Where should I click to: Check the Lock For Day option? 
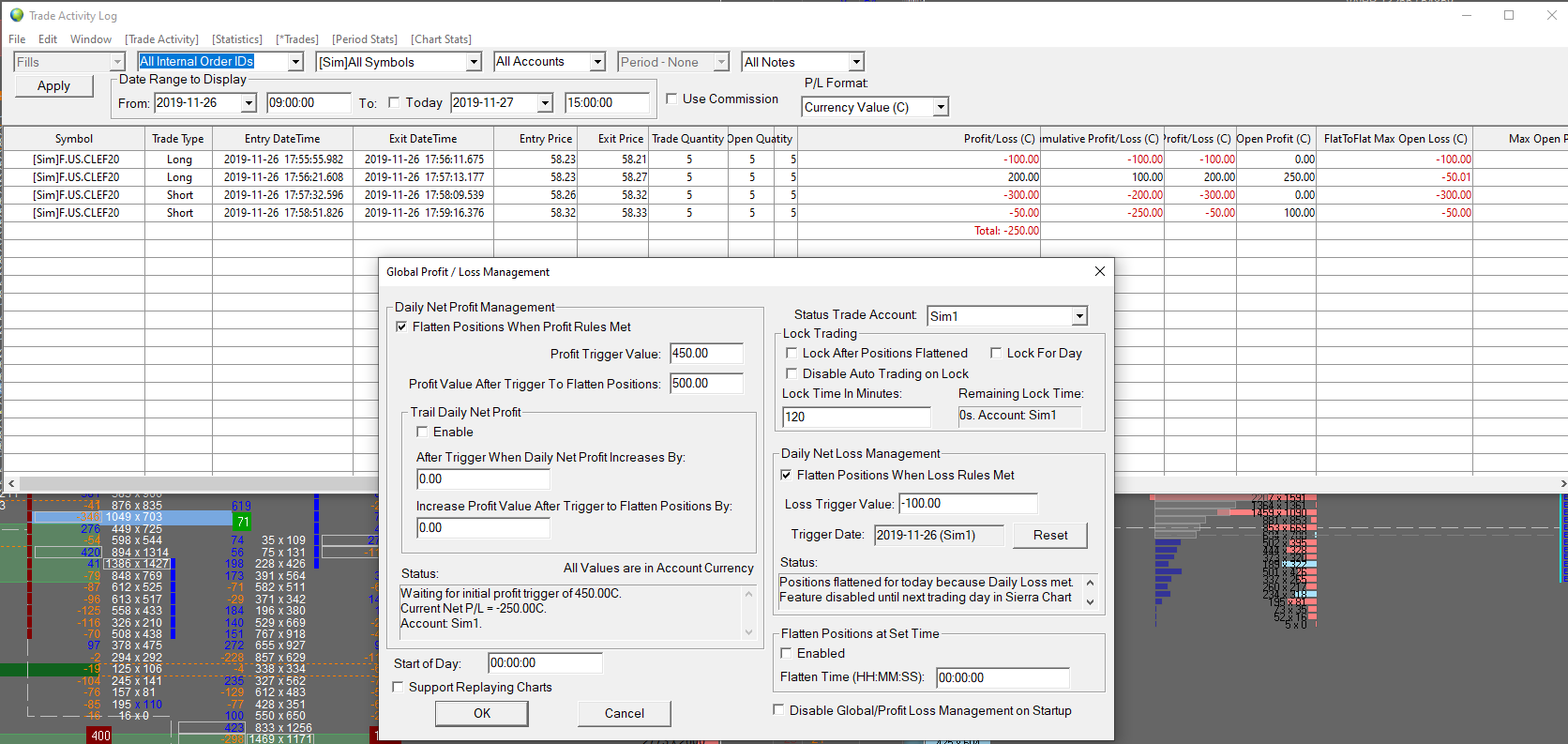pyautogui.click(x=996, y=353)
